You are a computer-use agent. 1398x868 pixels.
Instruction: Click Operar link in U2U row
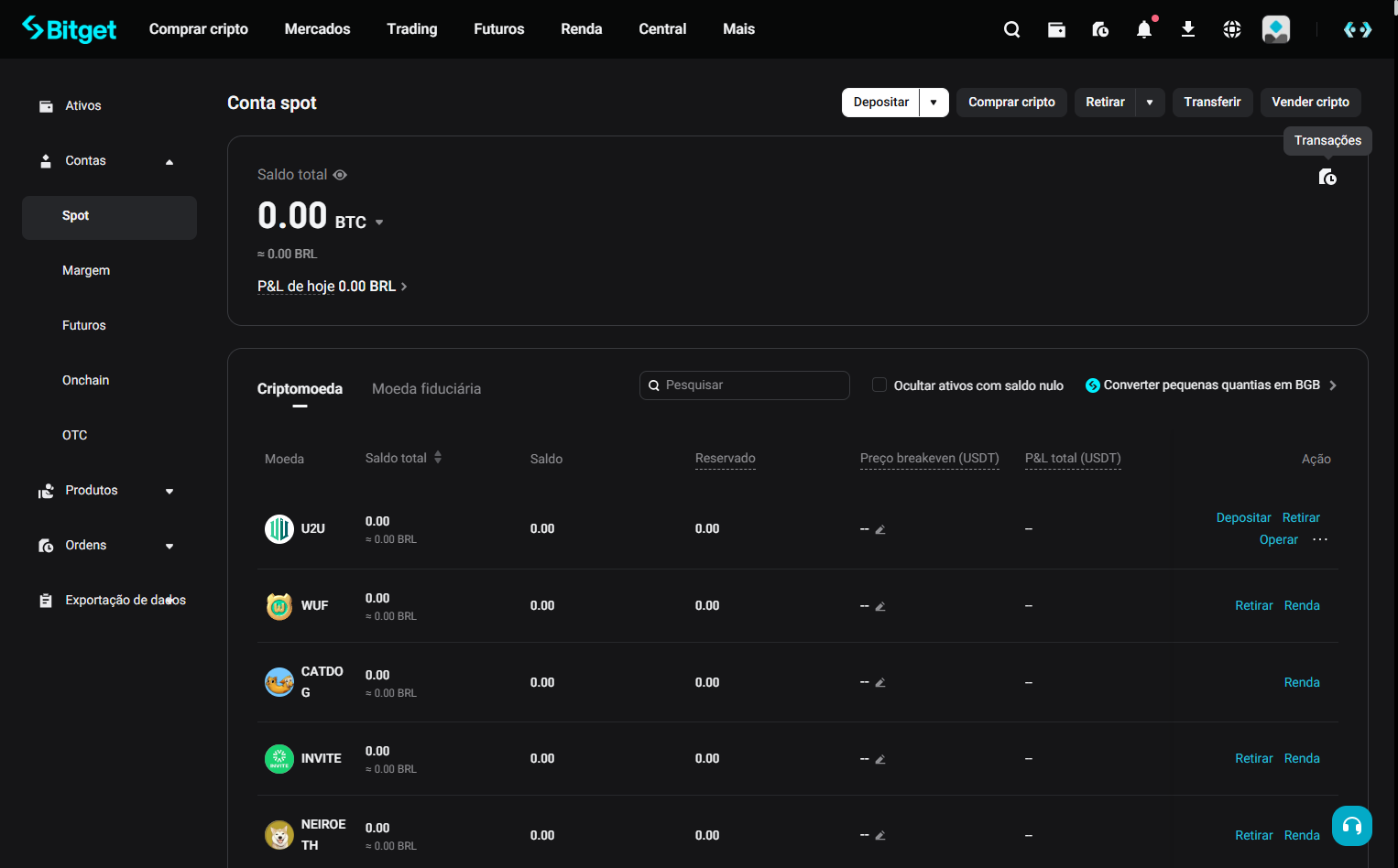[1279, 540]
